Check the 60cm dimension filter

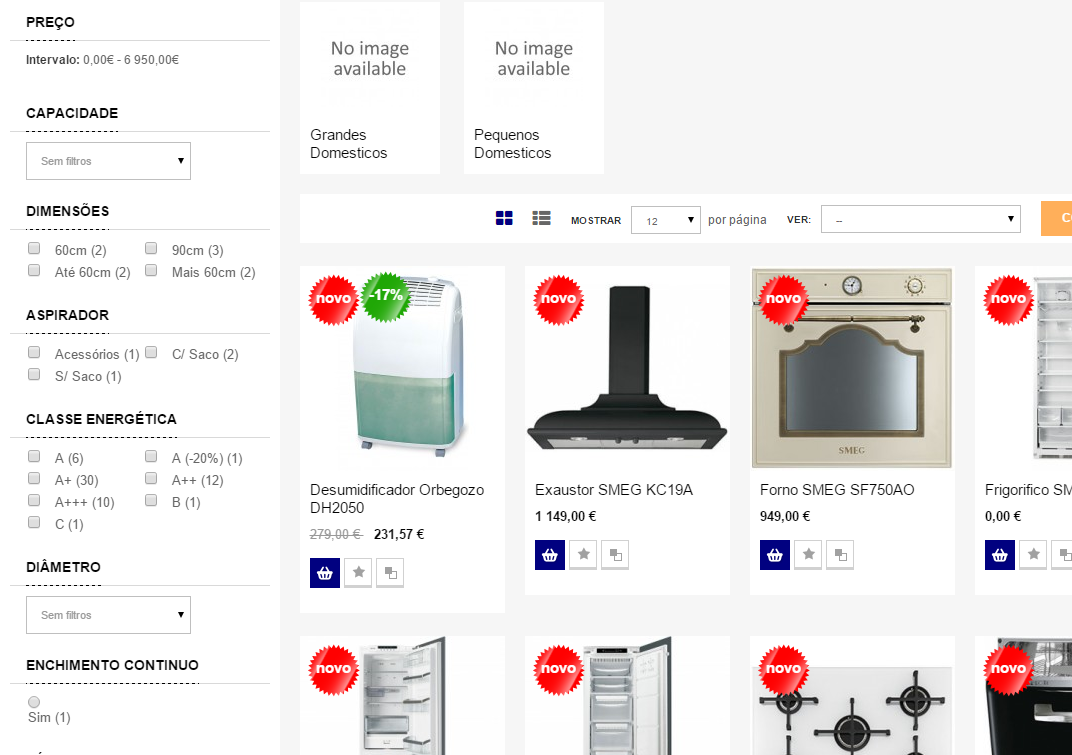click(34, 248)
